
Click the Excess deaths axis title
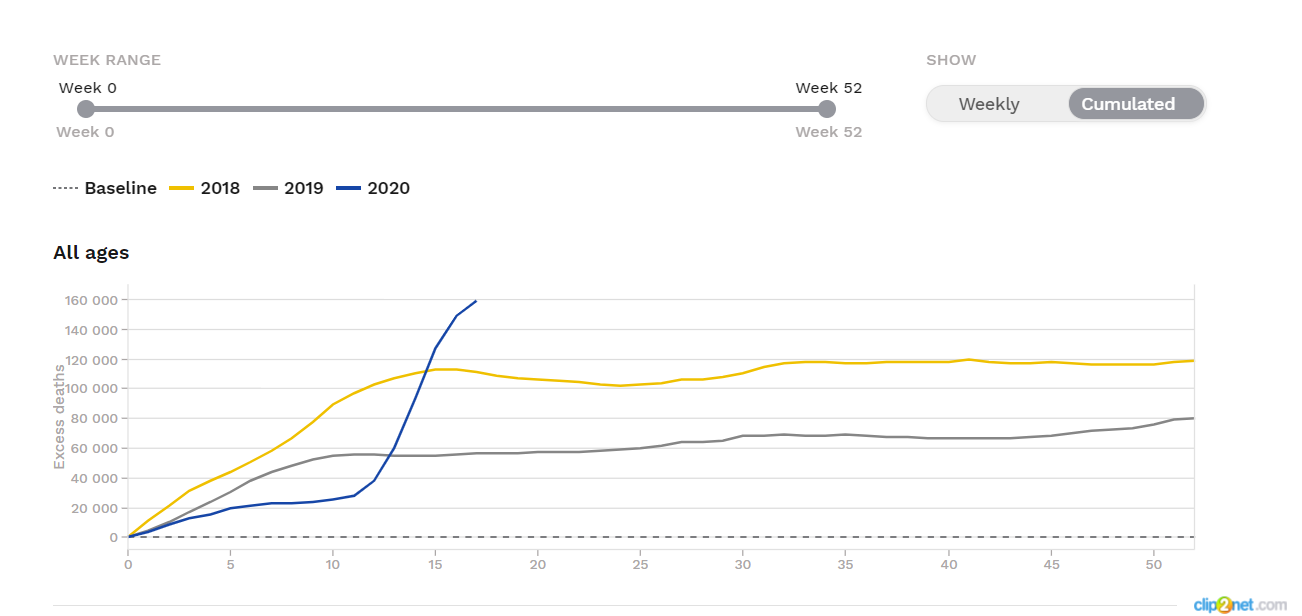pos(59,416)
